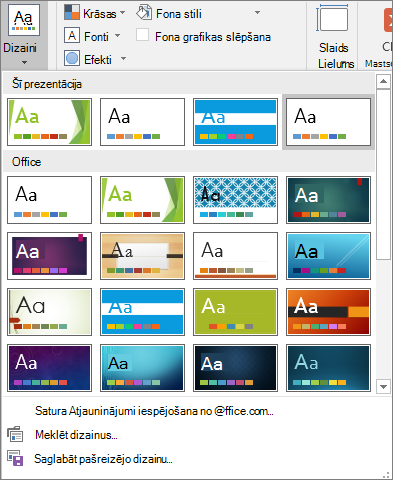Screen dimensions: 393x480
Task: Expand the Fonti dropdown arrow
Action: (117, 35)
